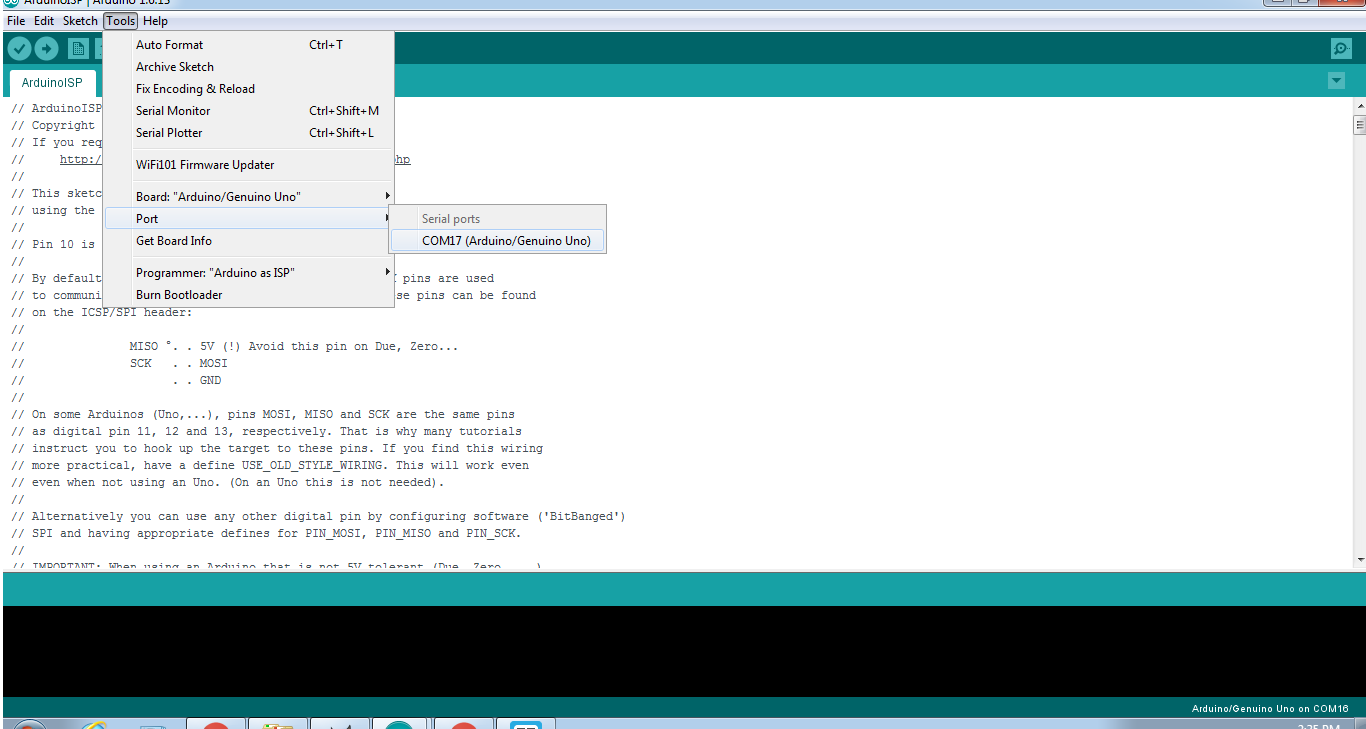
Task: Click the code line containing "SCK . . MOSI"
Action: (x=119, y=364)
